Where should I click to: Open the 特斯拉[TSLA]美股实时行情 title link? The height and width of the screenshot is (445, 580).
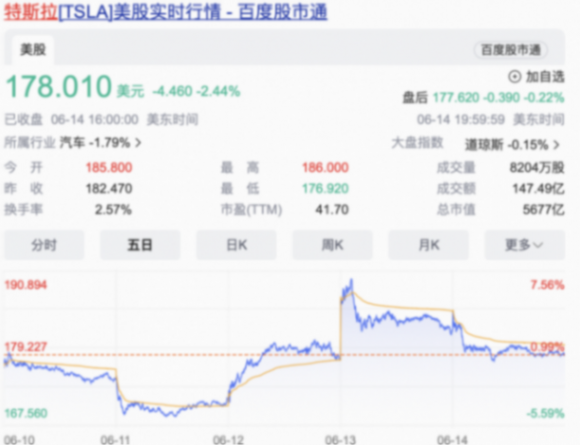(x=166, y=12)
